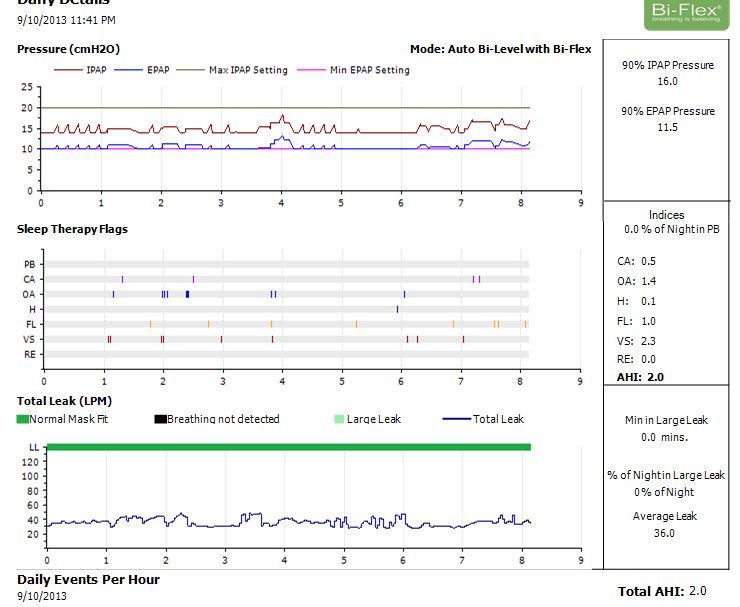Click the Max IPAP Setting legend marker
740x607 pixels.
(190, 70)
